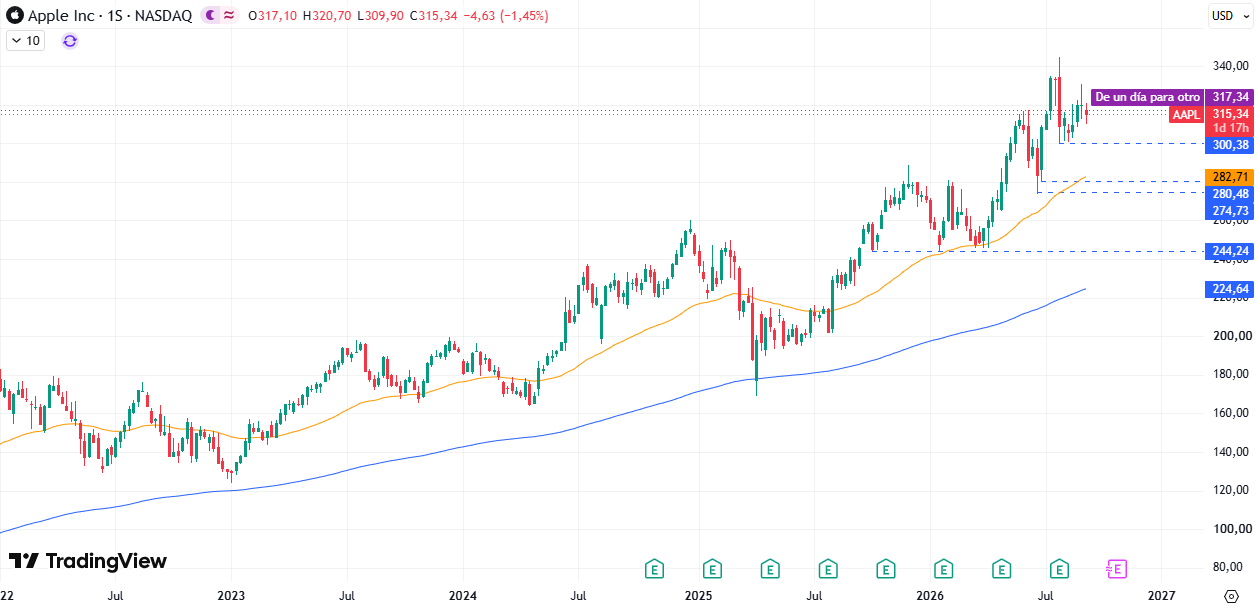
Task: Click the 160,00 price axis label
Action: tap(1230, 413)
